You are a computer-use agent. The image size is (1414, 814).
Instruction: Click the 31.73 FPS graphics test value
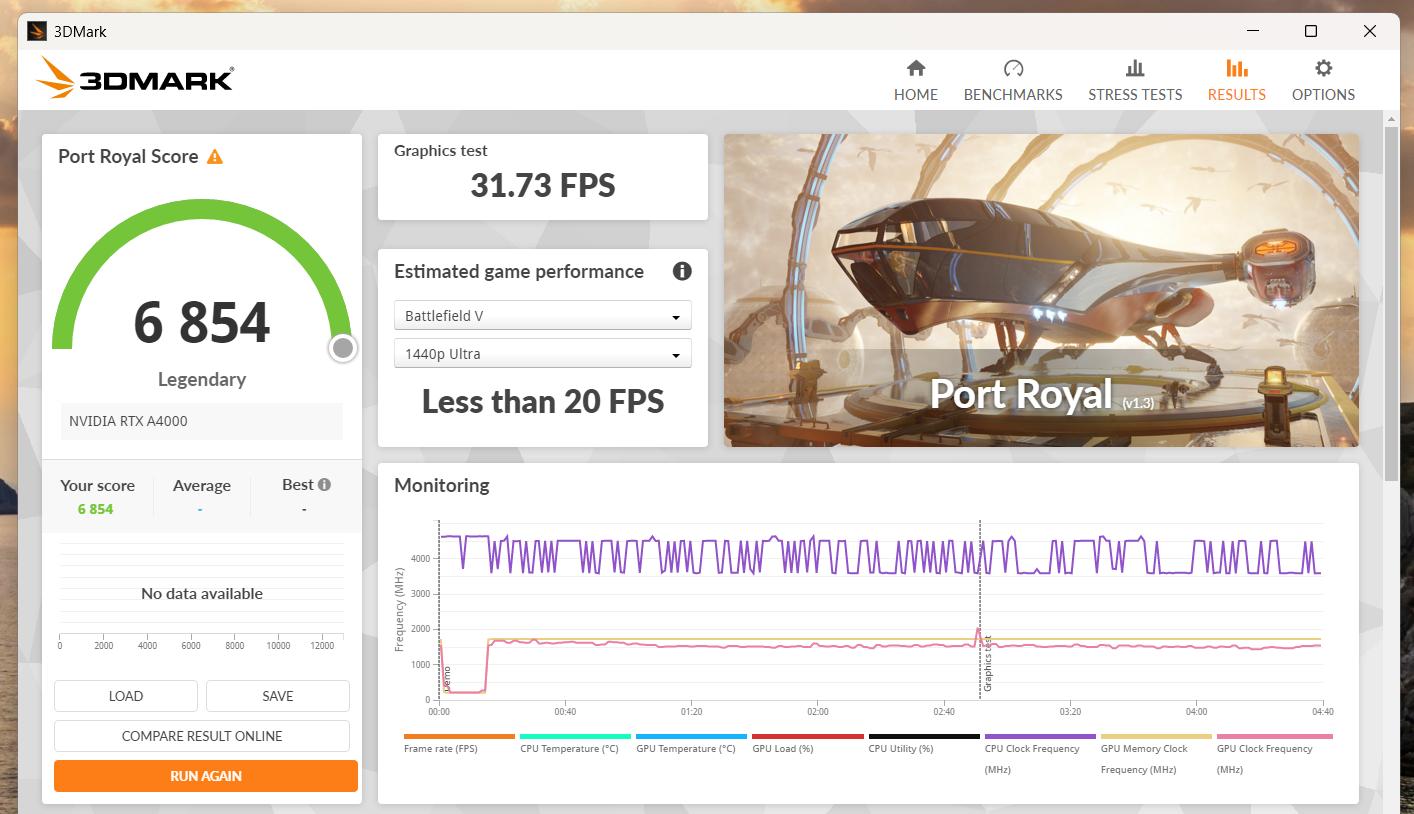(x=543, y=185)
